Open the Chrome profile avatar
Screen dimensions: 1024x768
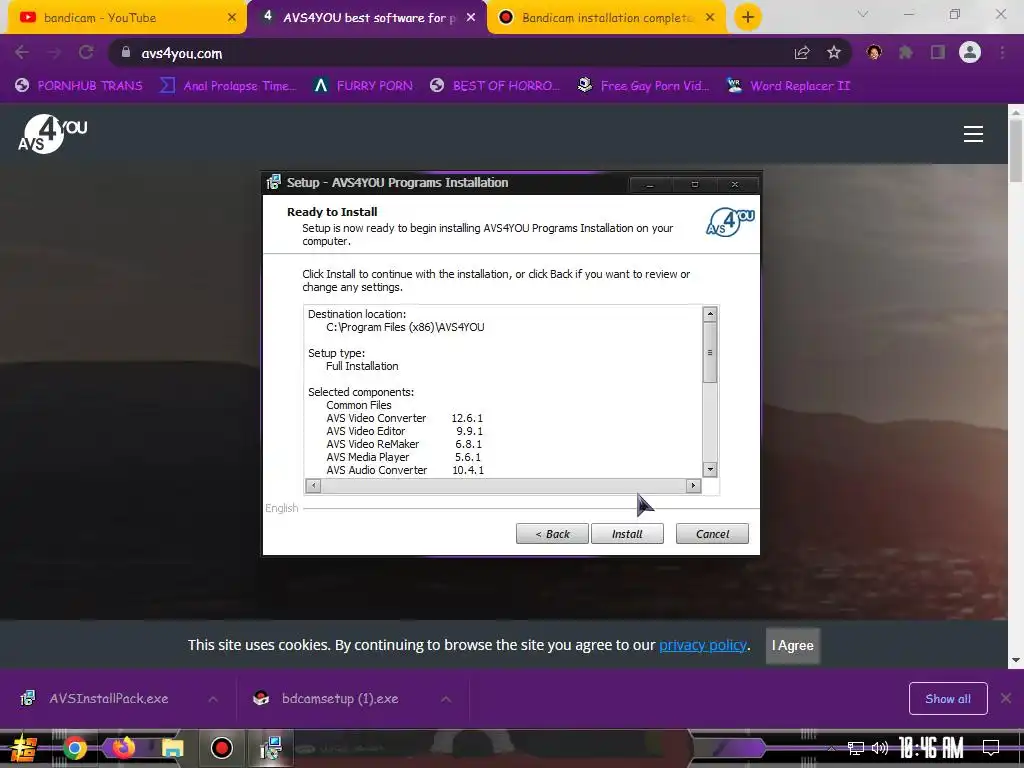[x=970, y=52]
